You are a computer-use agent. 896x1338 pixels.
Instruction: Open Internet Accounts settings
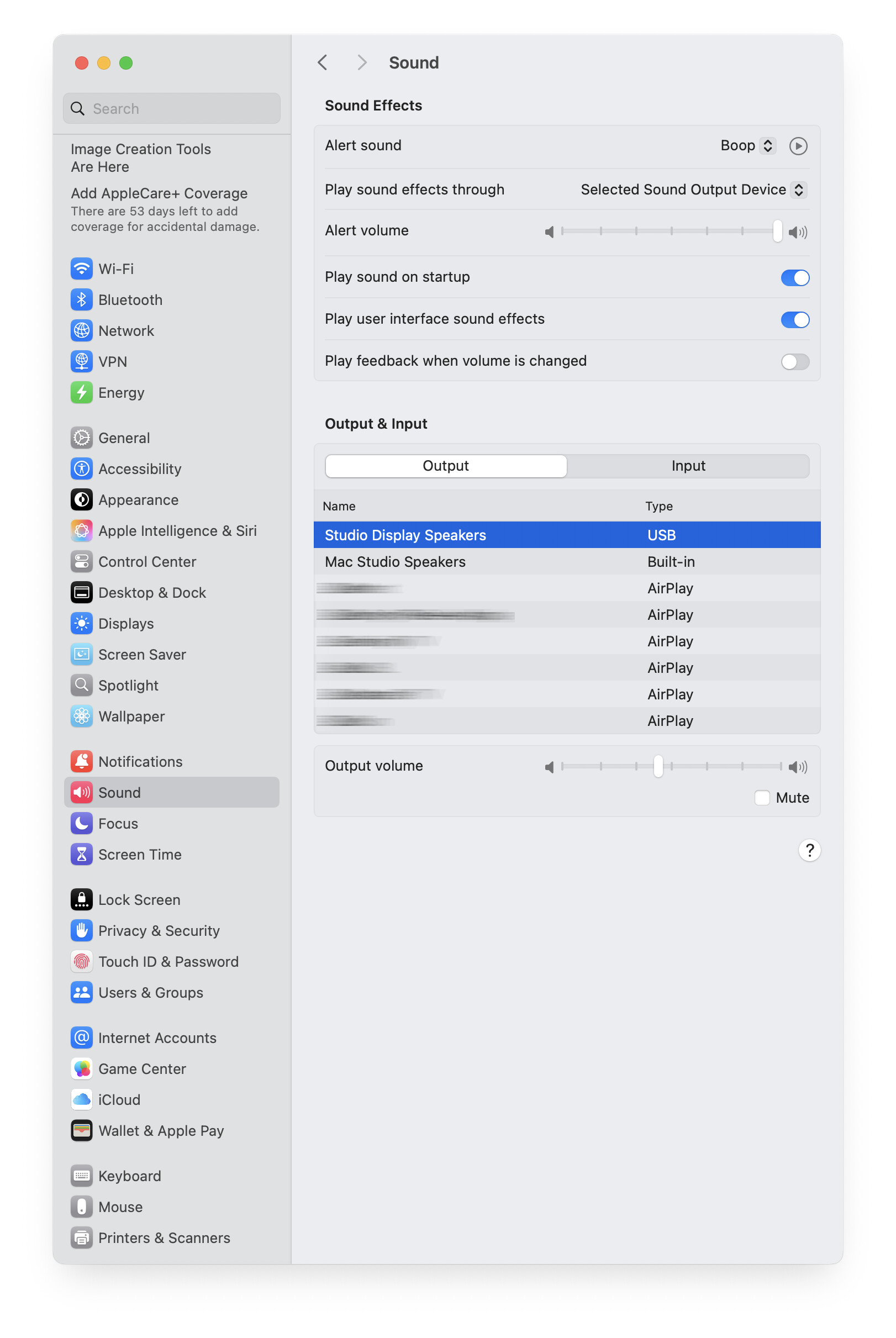pyautogui.click(x=171, y=1038)
